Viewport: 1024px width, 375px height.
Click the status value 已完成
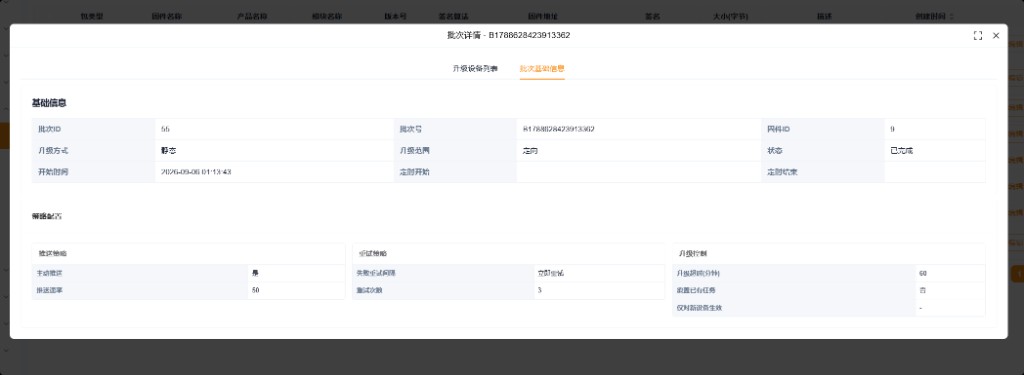click(x=901, y=151)
